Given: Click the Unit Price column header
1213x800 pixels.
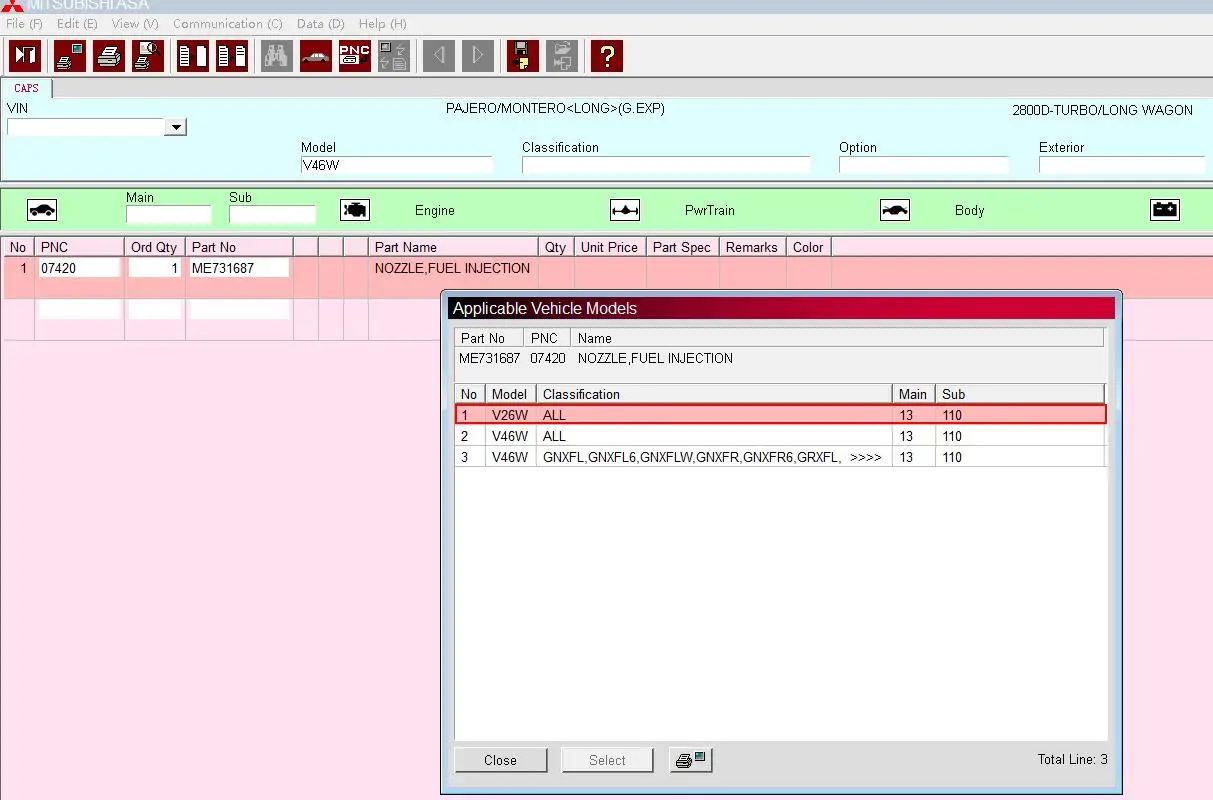Looking at the screenshot, I should tap(609, 247).
